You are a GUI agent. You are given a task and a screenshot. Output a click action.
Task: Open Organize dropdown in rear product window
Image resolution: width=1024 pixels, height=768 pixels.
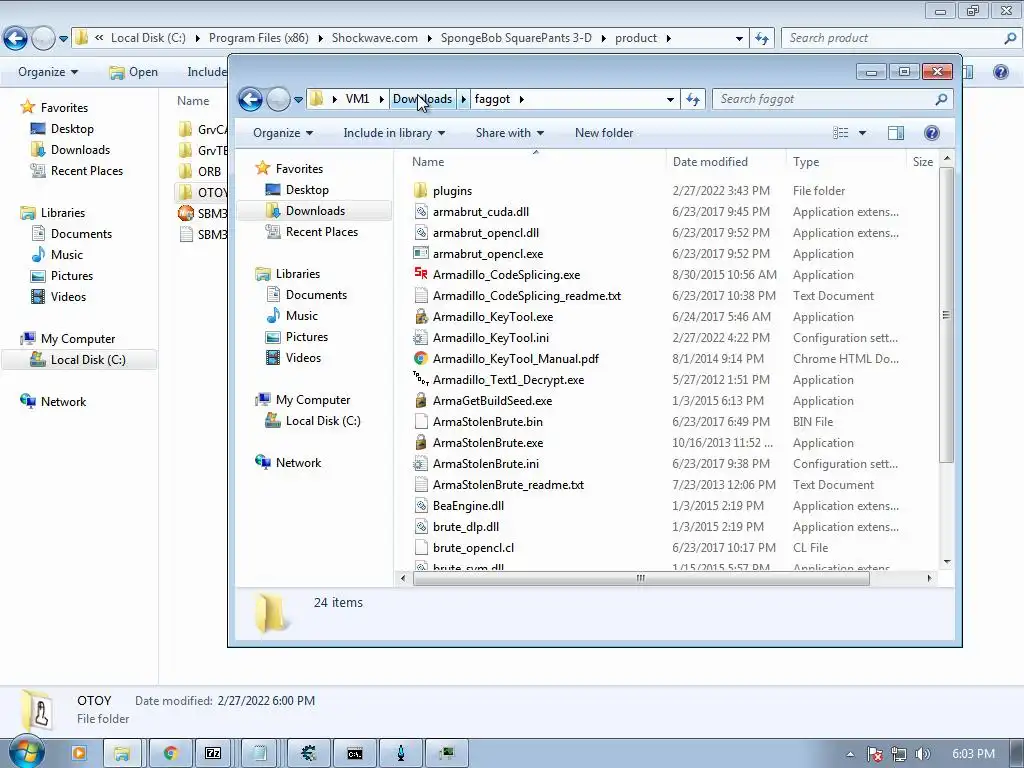point(48,72)
